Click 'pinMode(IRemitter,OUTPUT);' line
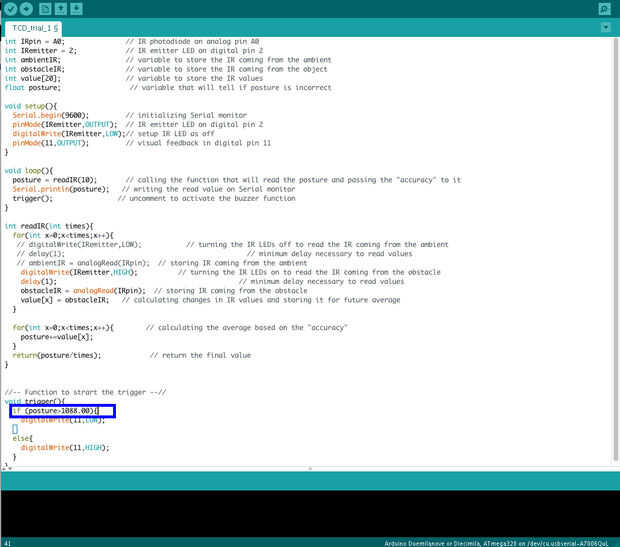This screenshot has height=547, width=620. (65, 125)
